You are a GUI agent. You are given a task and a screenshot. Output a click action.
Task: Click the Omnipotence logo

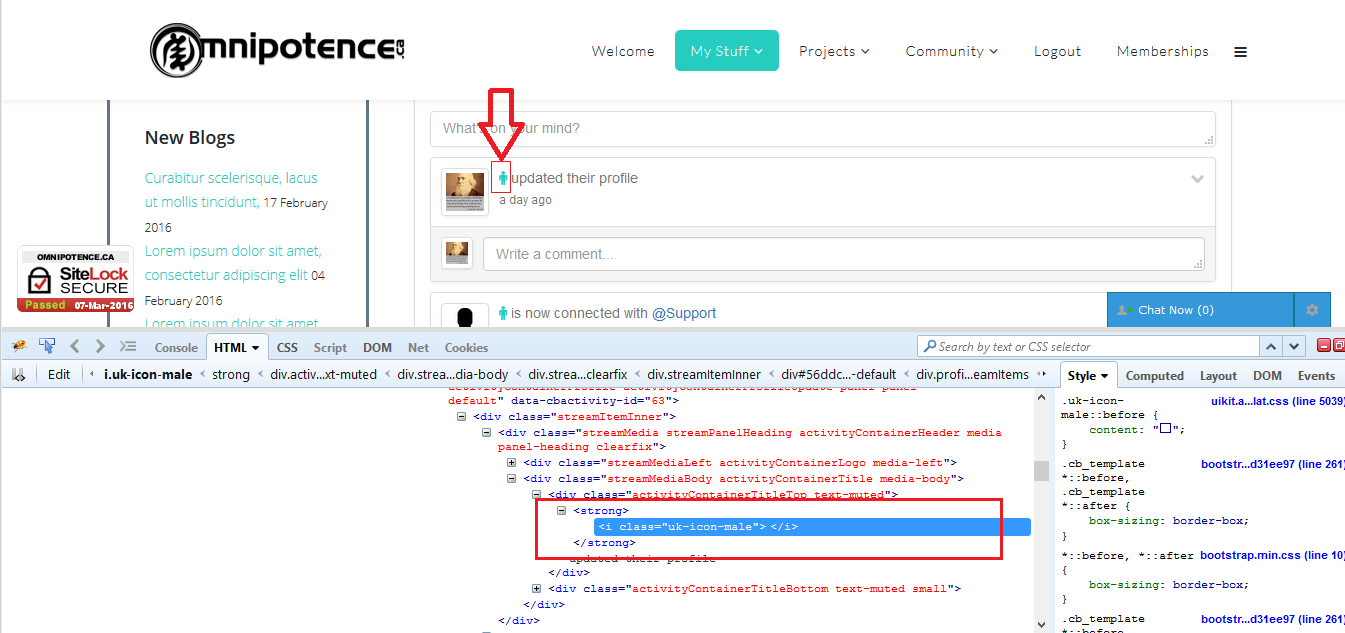[277, 51]
